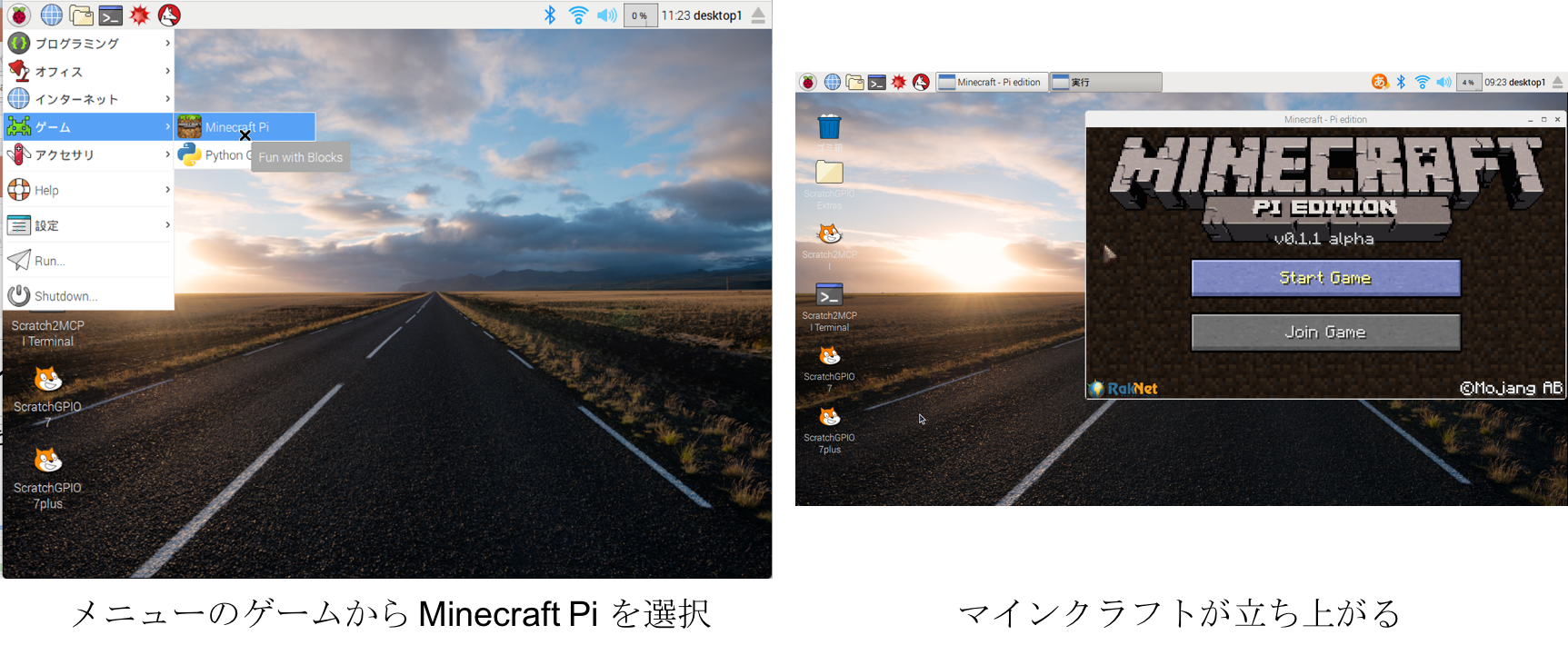Launch browser globe in the right panel
This screenshot has height=655, width=1568.
pos(832,82)
